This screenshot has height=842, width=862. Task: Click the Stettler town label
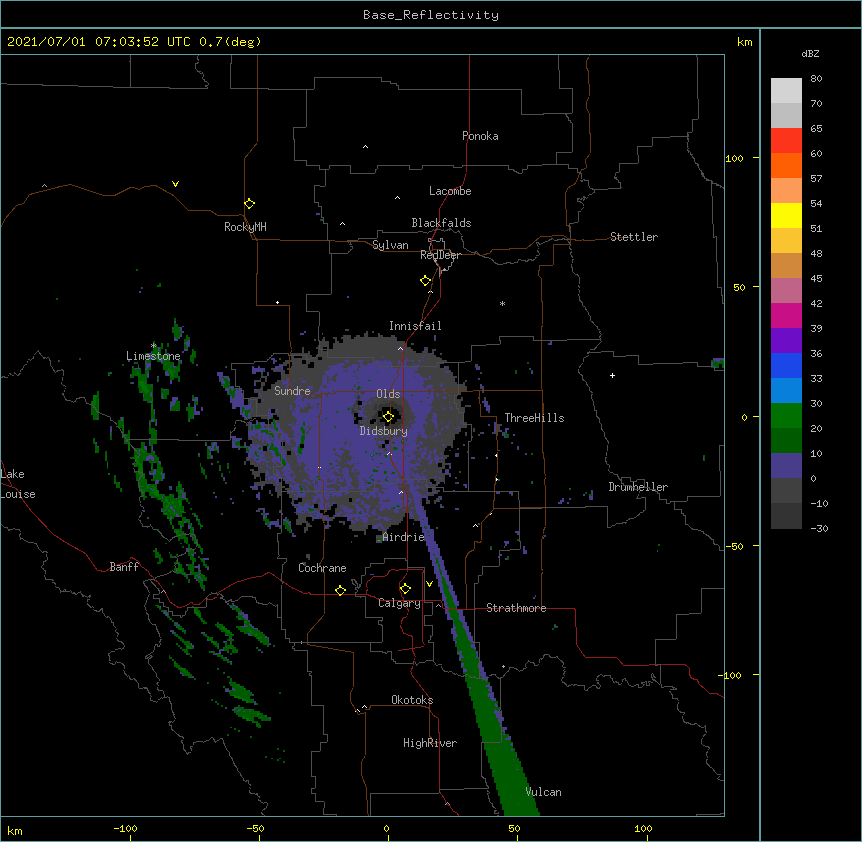[634, 237]
